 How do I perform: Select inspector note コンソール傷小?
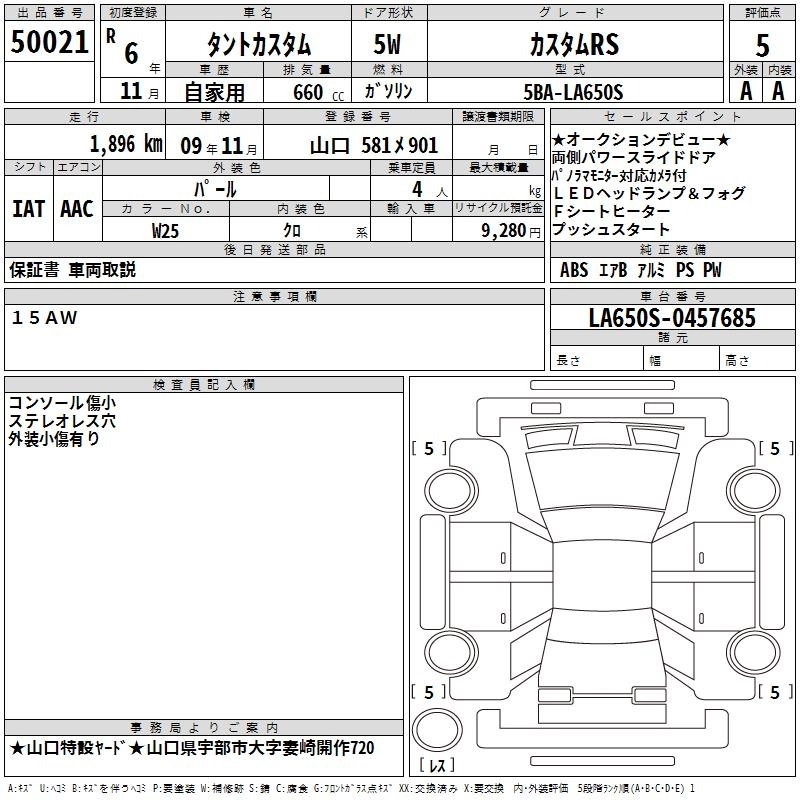click(62, 403)
